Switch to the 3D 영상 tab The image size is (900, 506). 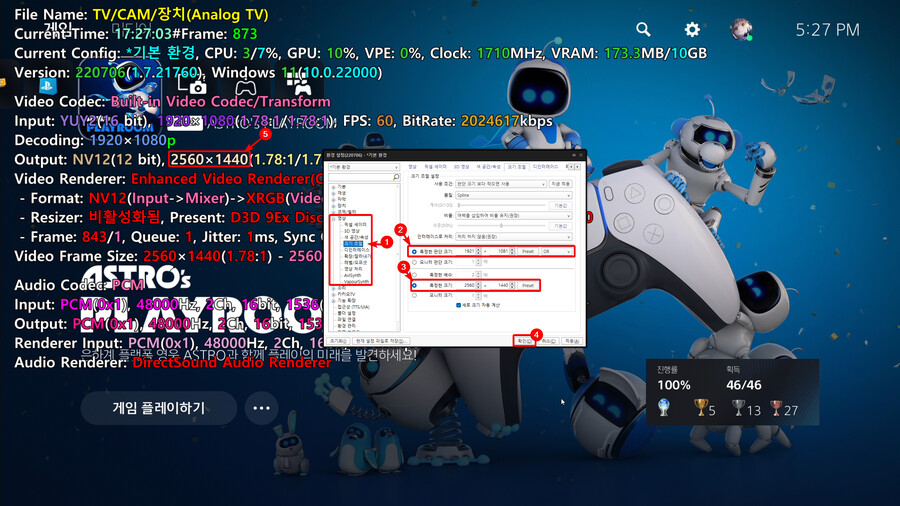coord(461,166)
